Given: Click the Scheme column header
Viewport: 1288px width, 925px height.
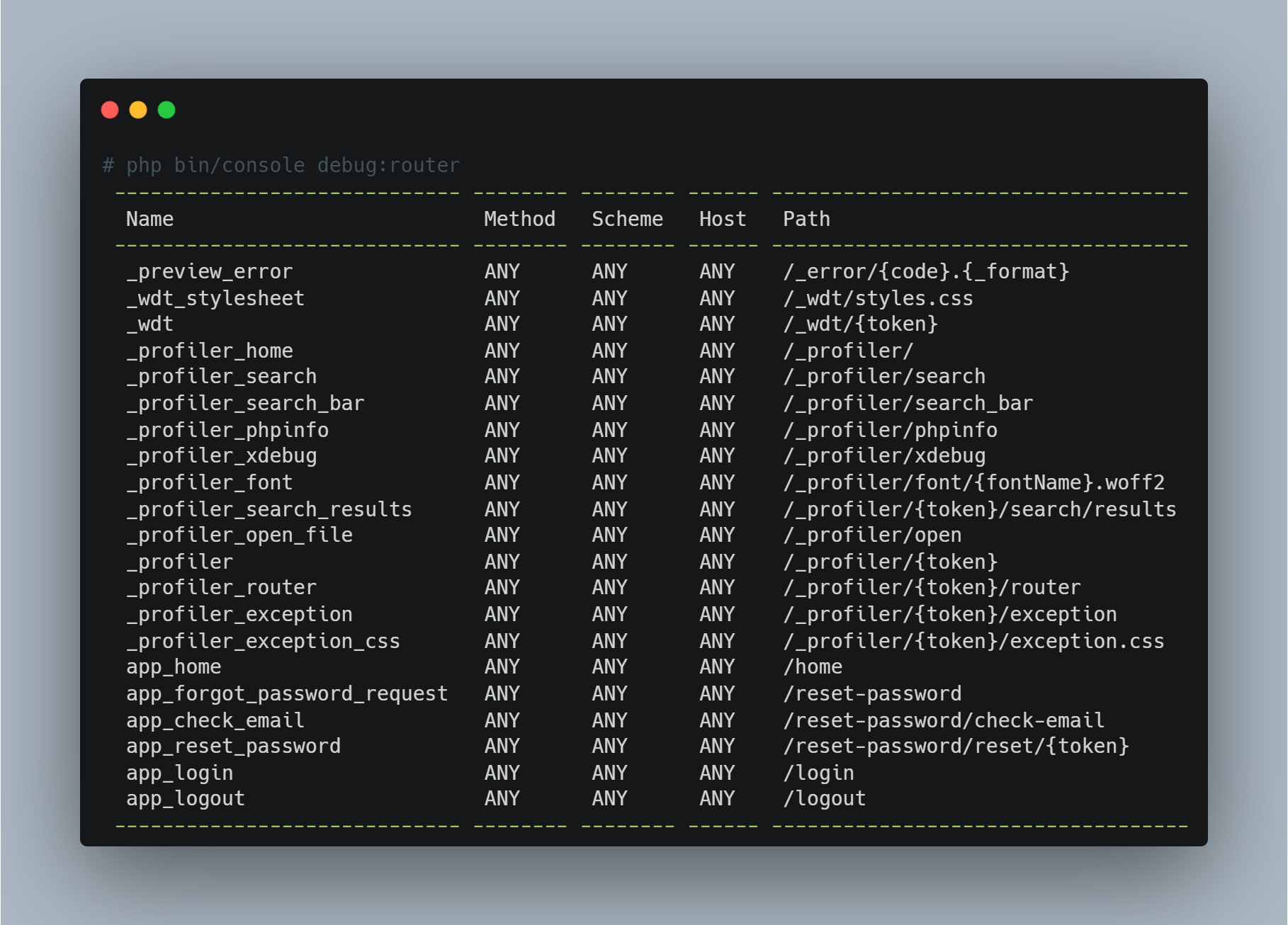Looking at the screenshot, I should [x=627, y=219].
